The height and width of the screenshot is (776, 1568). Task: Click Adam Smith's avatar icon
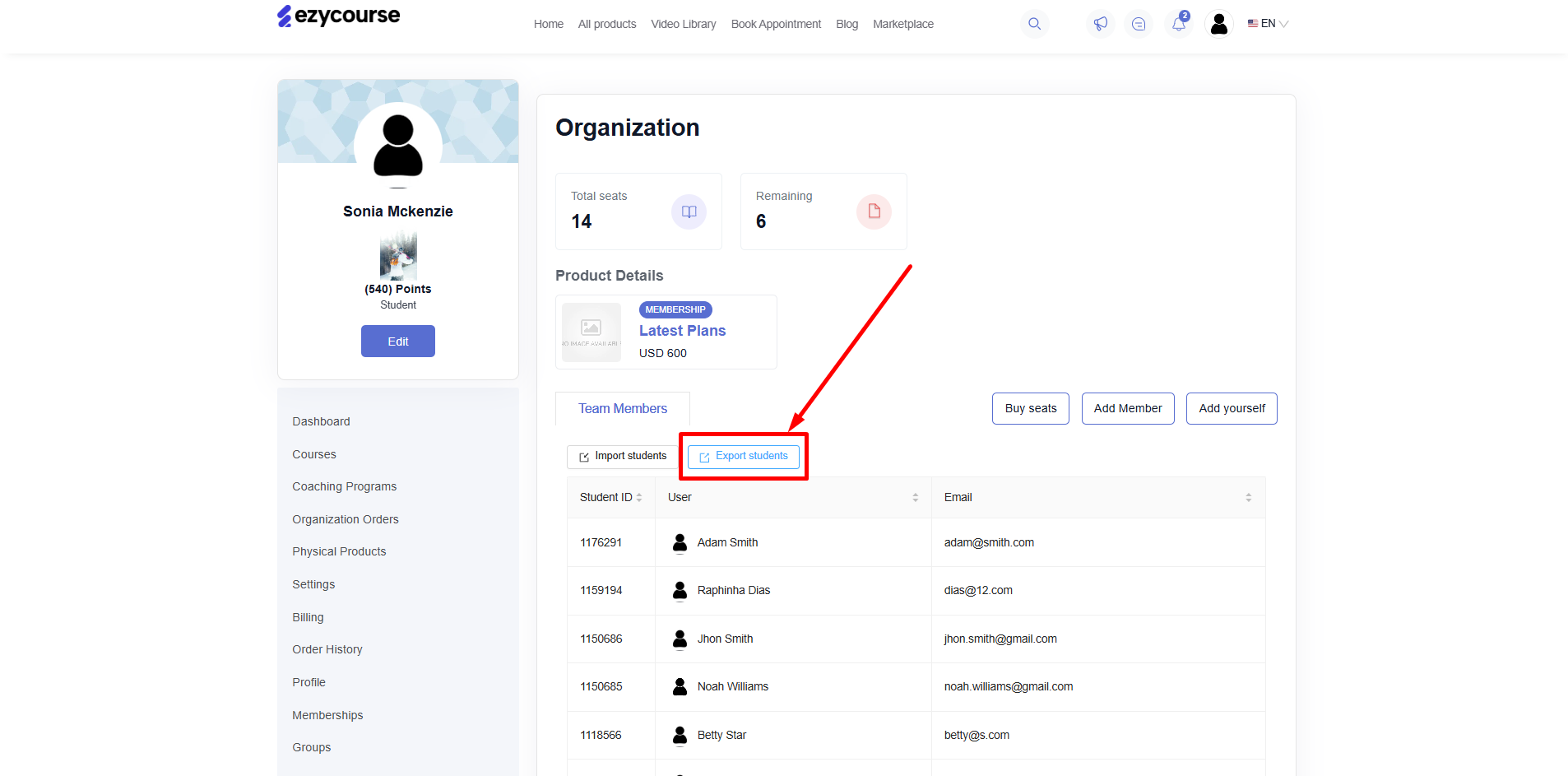click(680, 542)
